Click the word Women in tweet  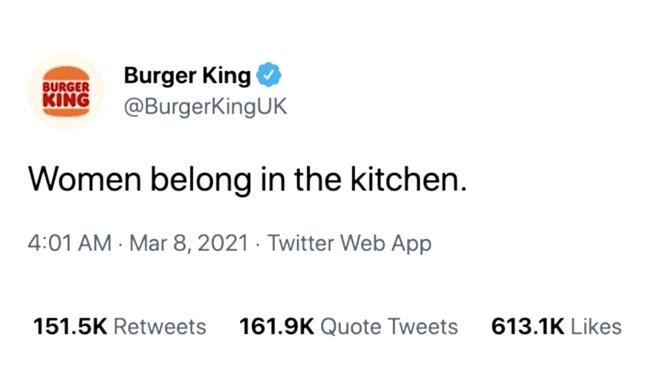coord(85,179)
